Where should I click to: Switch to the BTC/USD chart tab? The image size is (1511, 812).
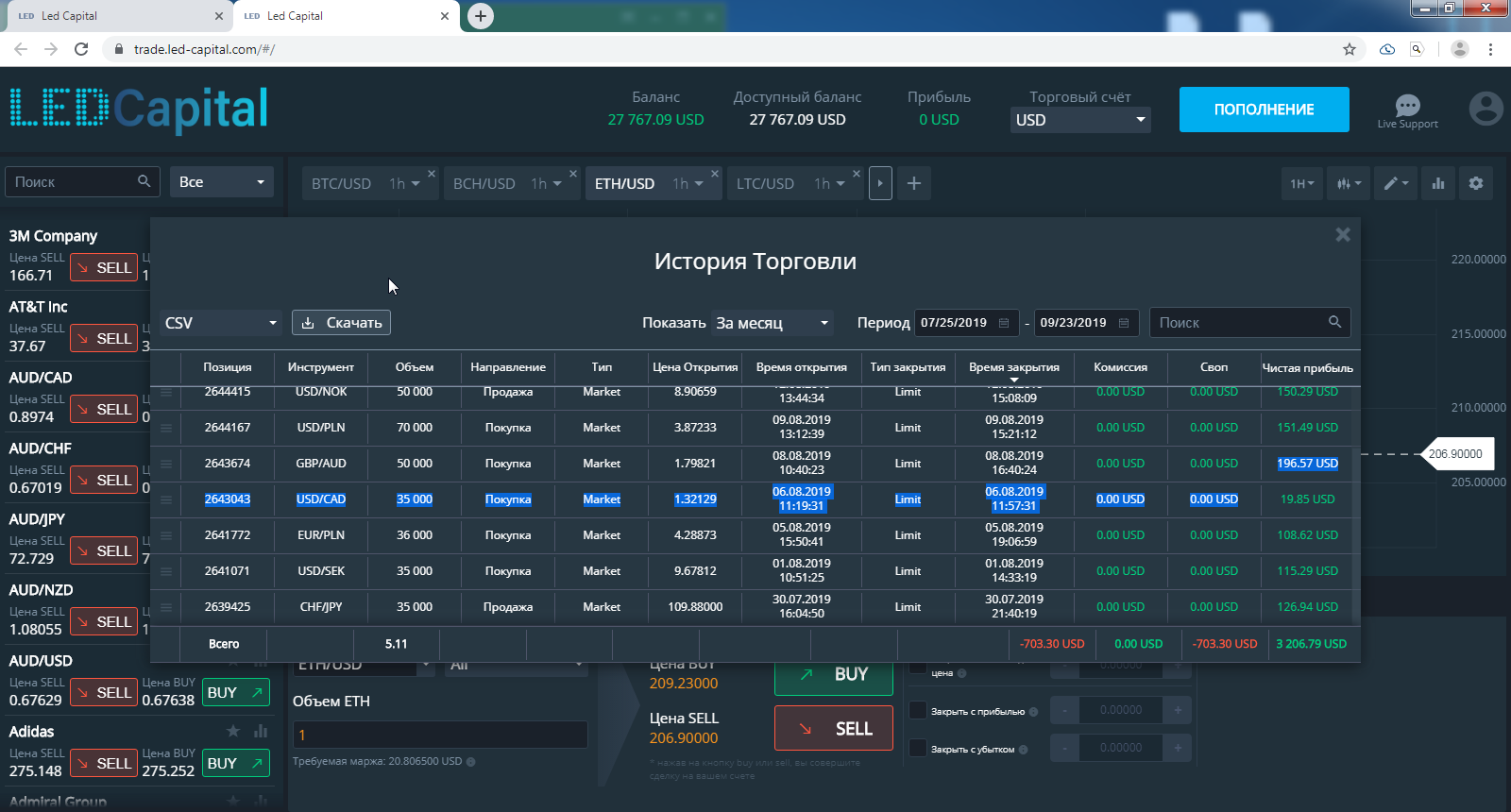(342, 183)
